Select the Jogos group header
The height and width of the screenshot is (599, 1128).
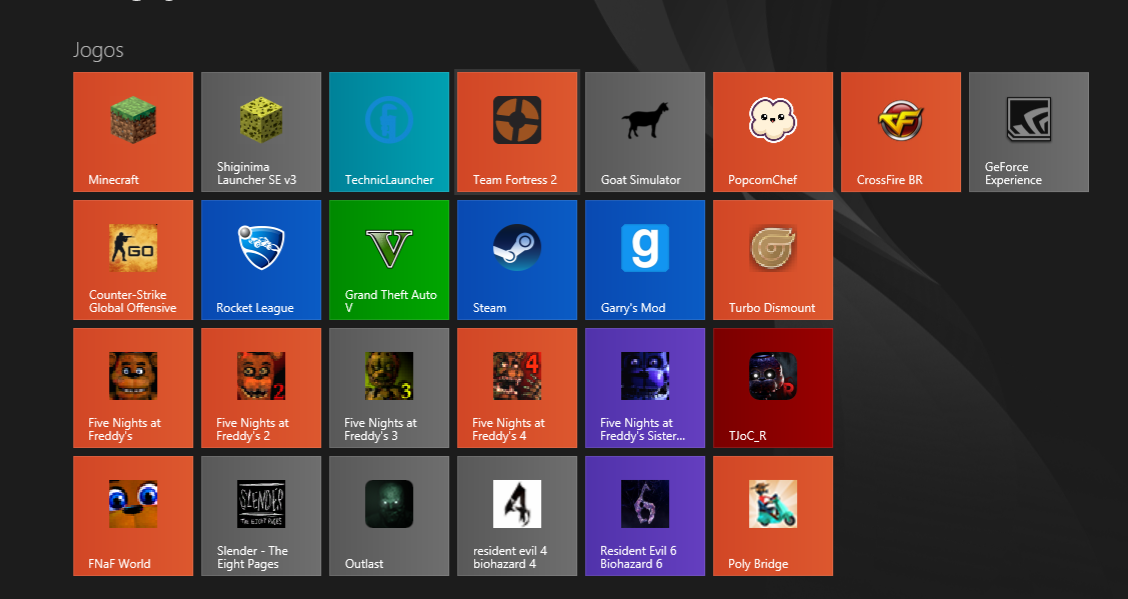point(99,50)
